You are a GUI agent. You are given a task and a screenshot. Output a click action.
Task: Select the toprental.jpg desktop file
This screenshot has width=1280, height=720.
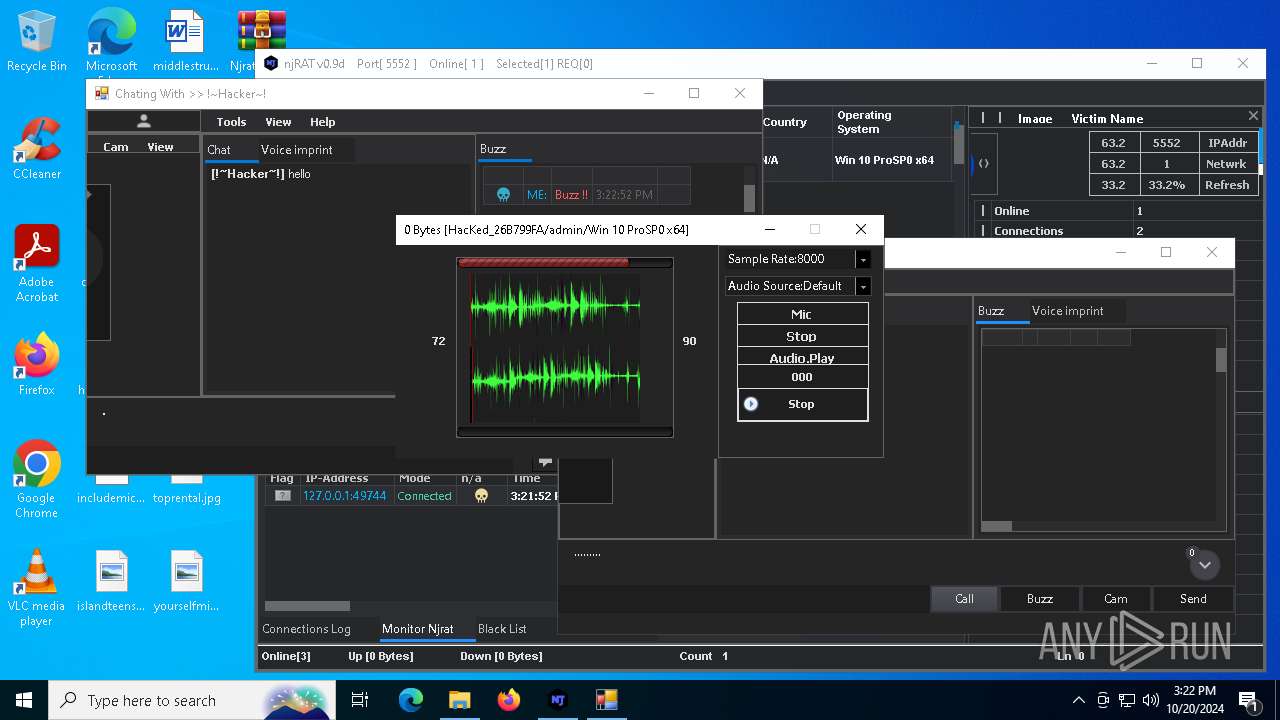pos(187,498)
